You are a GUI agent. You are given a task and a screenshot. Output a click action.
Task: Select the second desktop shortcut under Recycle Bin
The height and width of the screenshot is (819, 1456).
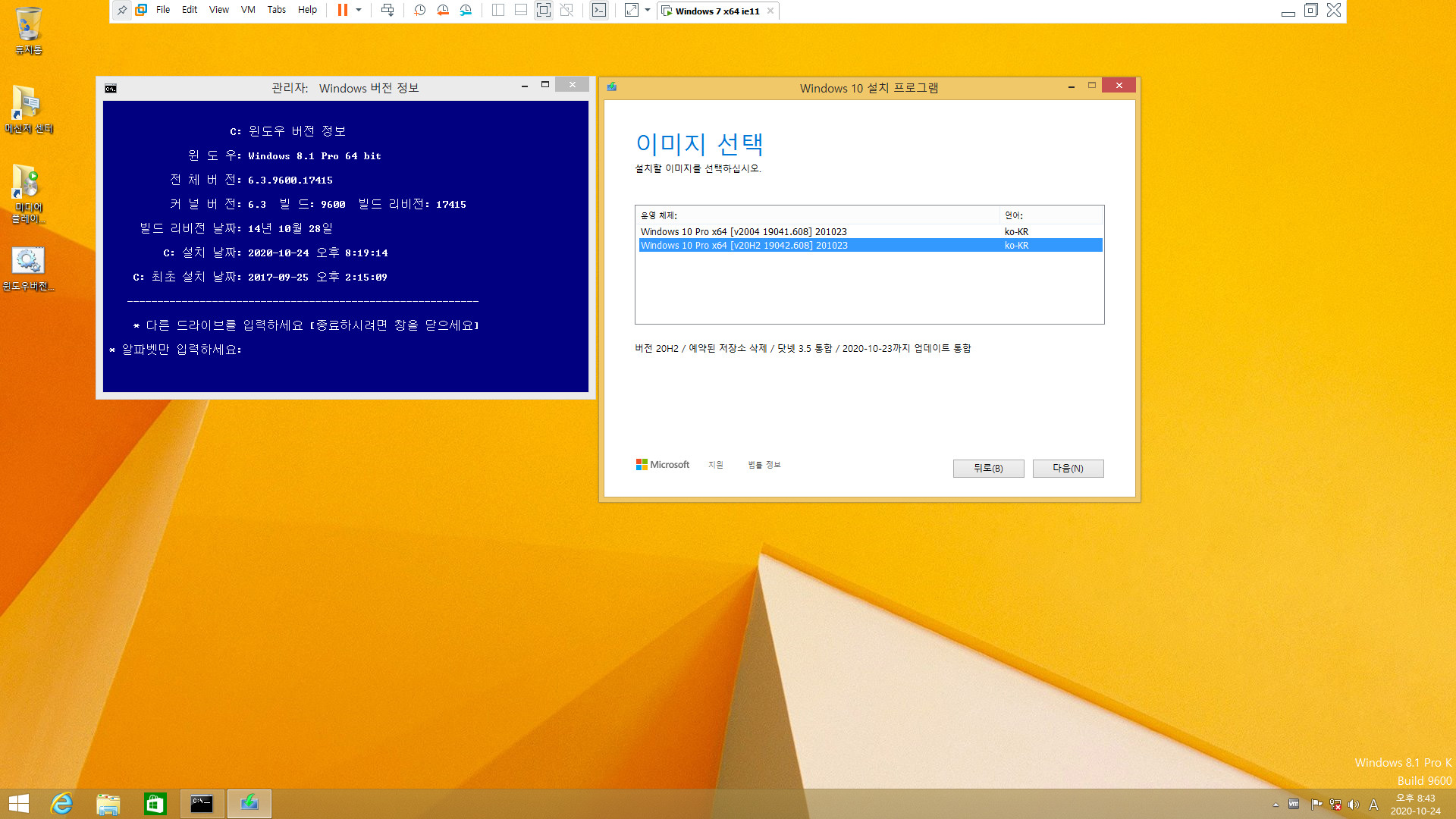(x=29, y=110)
